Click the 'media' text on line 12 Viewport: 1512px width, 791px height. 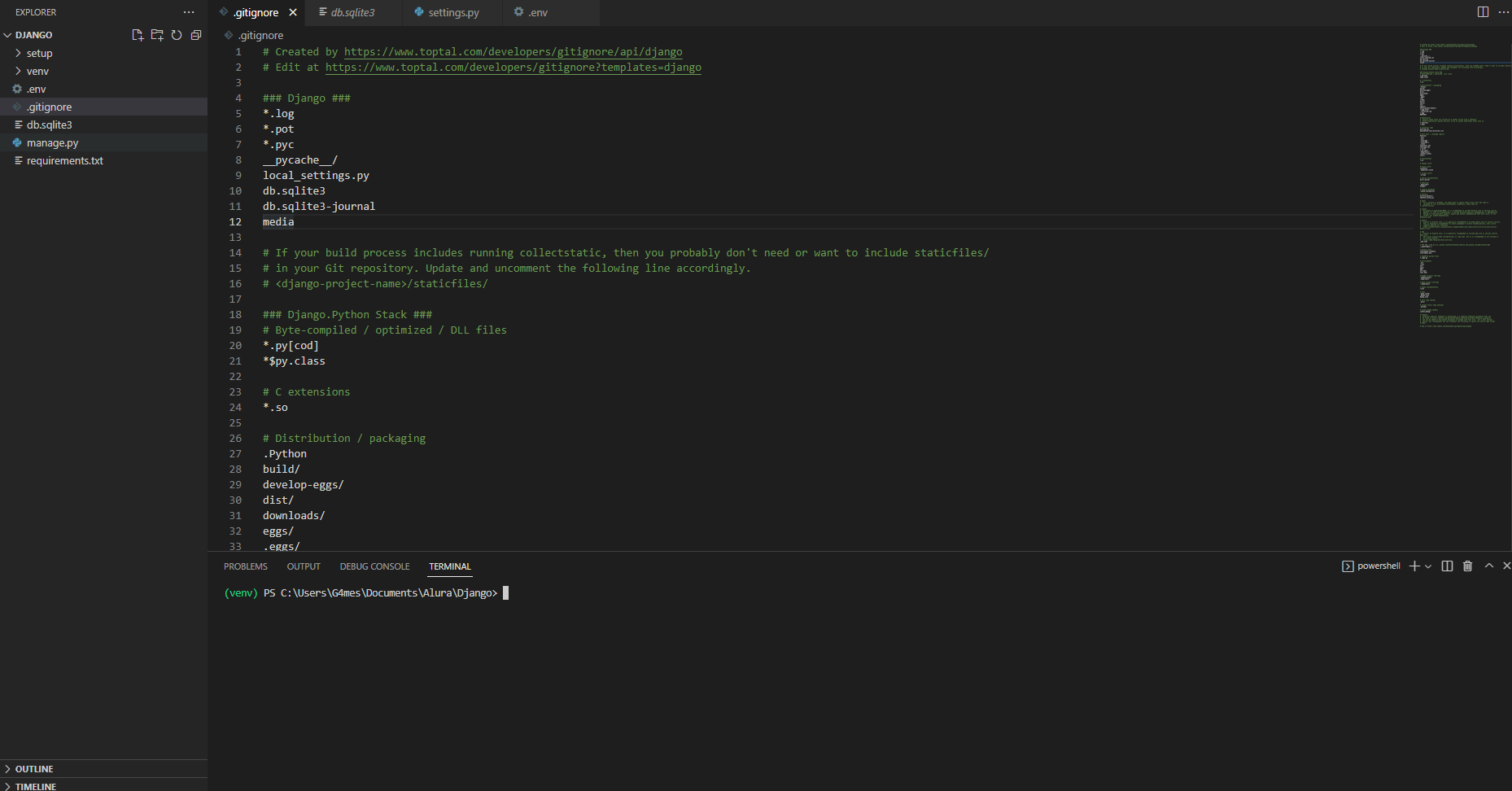(278, 221)
